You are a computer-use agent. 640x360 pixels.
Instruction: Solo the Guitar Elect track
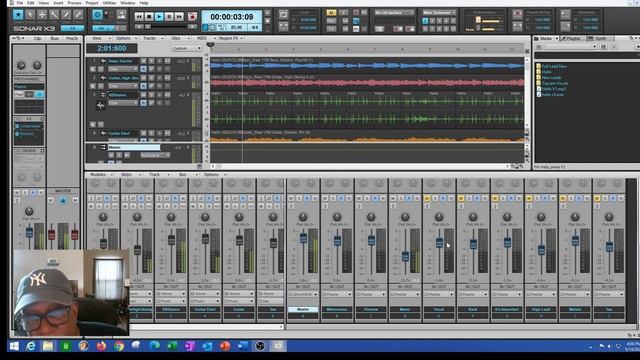tap(151, 133)
